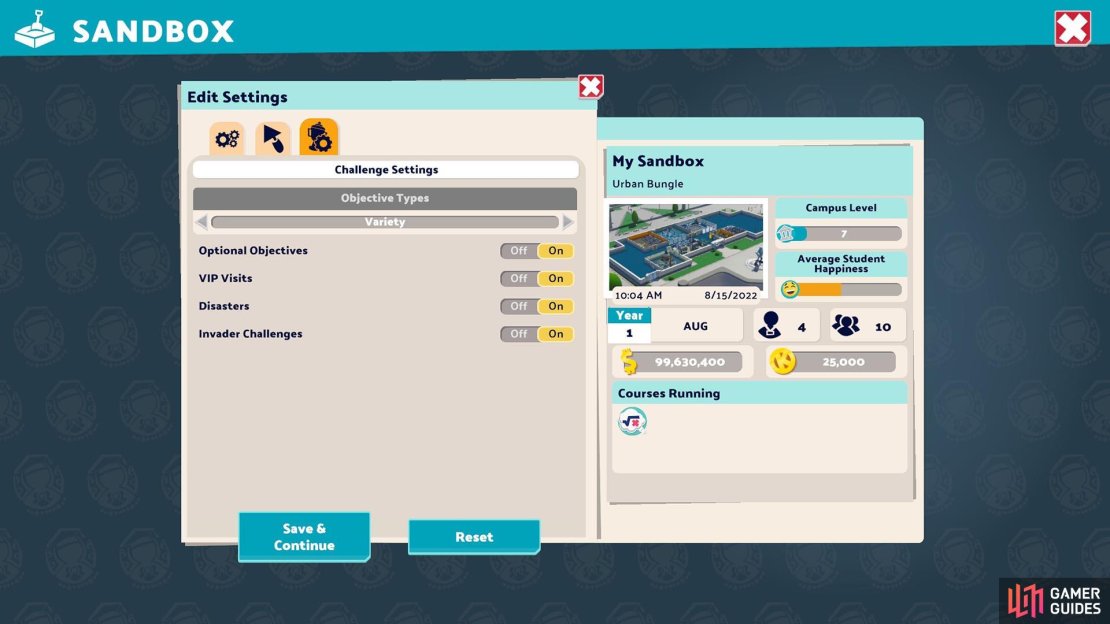This screenshot has height=624, width=1110.
Task: Click the Campus Level progress bar
Action: pos(842,234)
